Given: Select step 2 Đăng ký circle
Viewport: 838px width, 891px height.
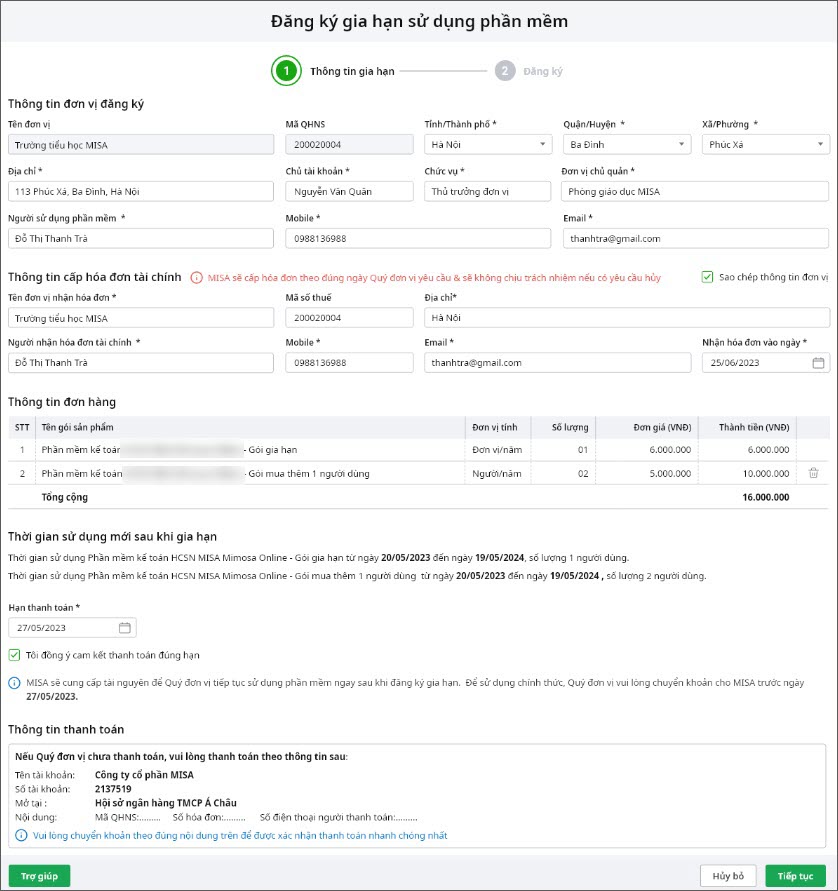Looking at the screenshot, I should point(505,71).
